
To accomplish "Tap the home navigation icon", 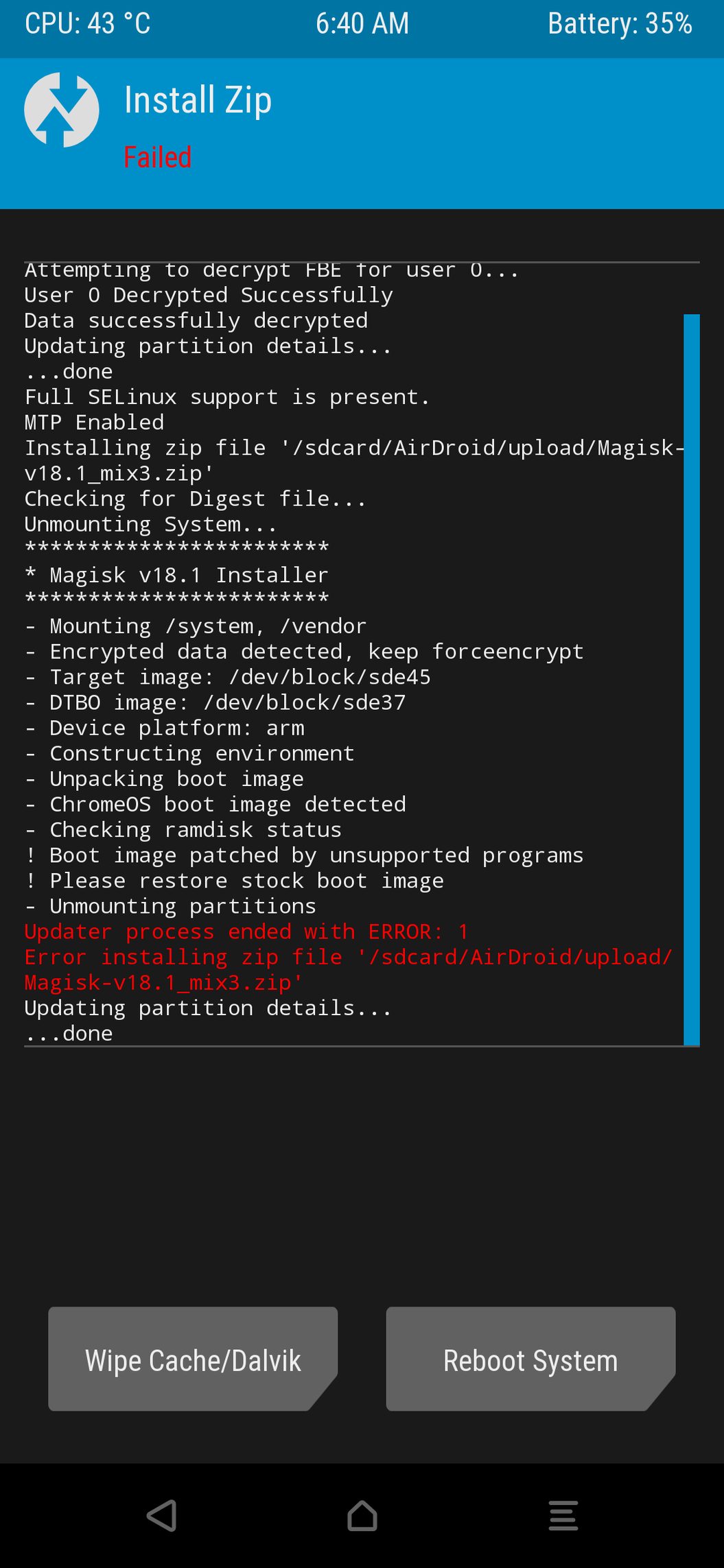I will coord(362,1515).
